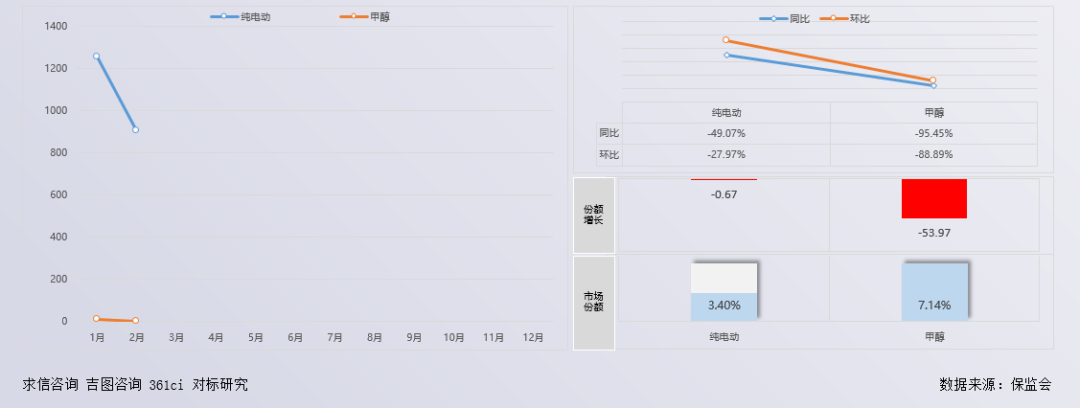Select the -88.89% 环比 cell
This screenshot has height=408, width=1080.
pyautogui.click(x=934, y=154)
